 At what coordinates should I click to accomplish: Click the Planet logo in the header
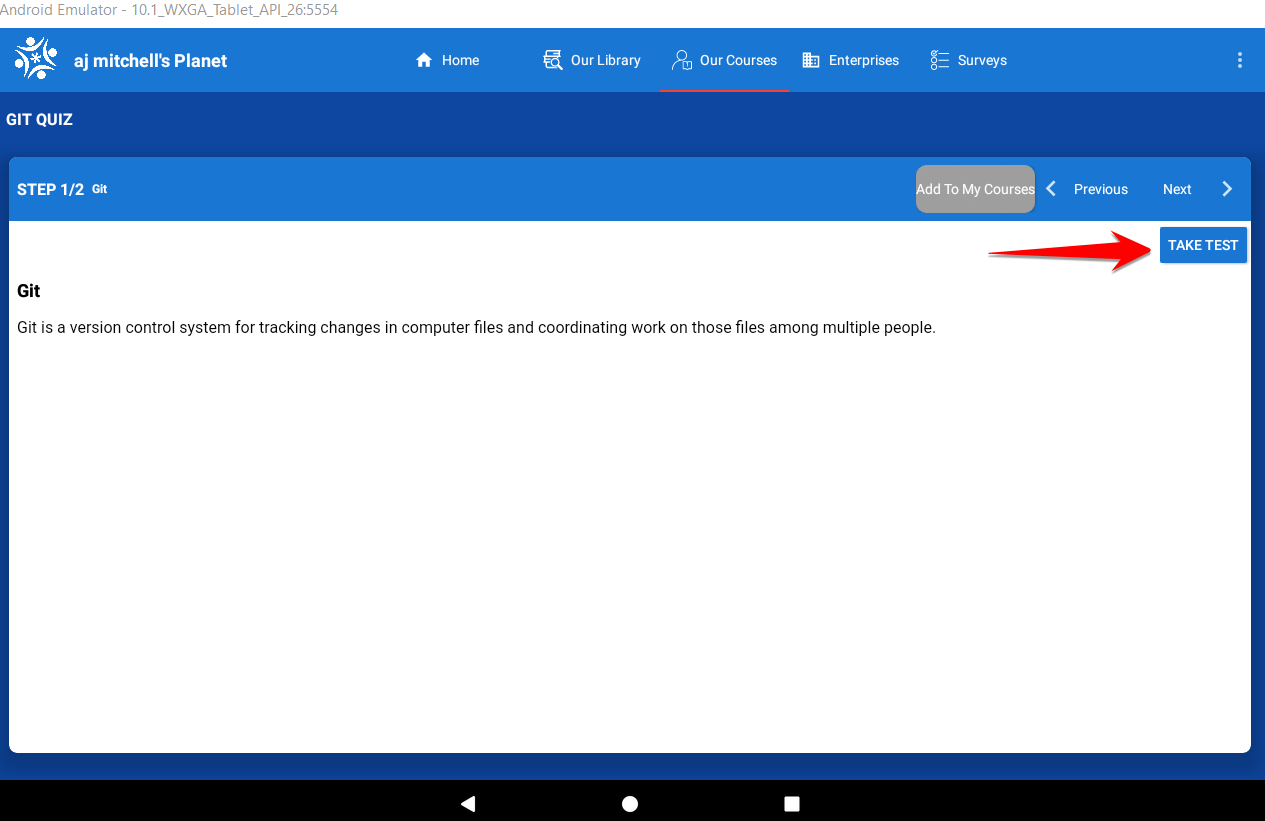coord(35,58)
